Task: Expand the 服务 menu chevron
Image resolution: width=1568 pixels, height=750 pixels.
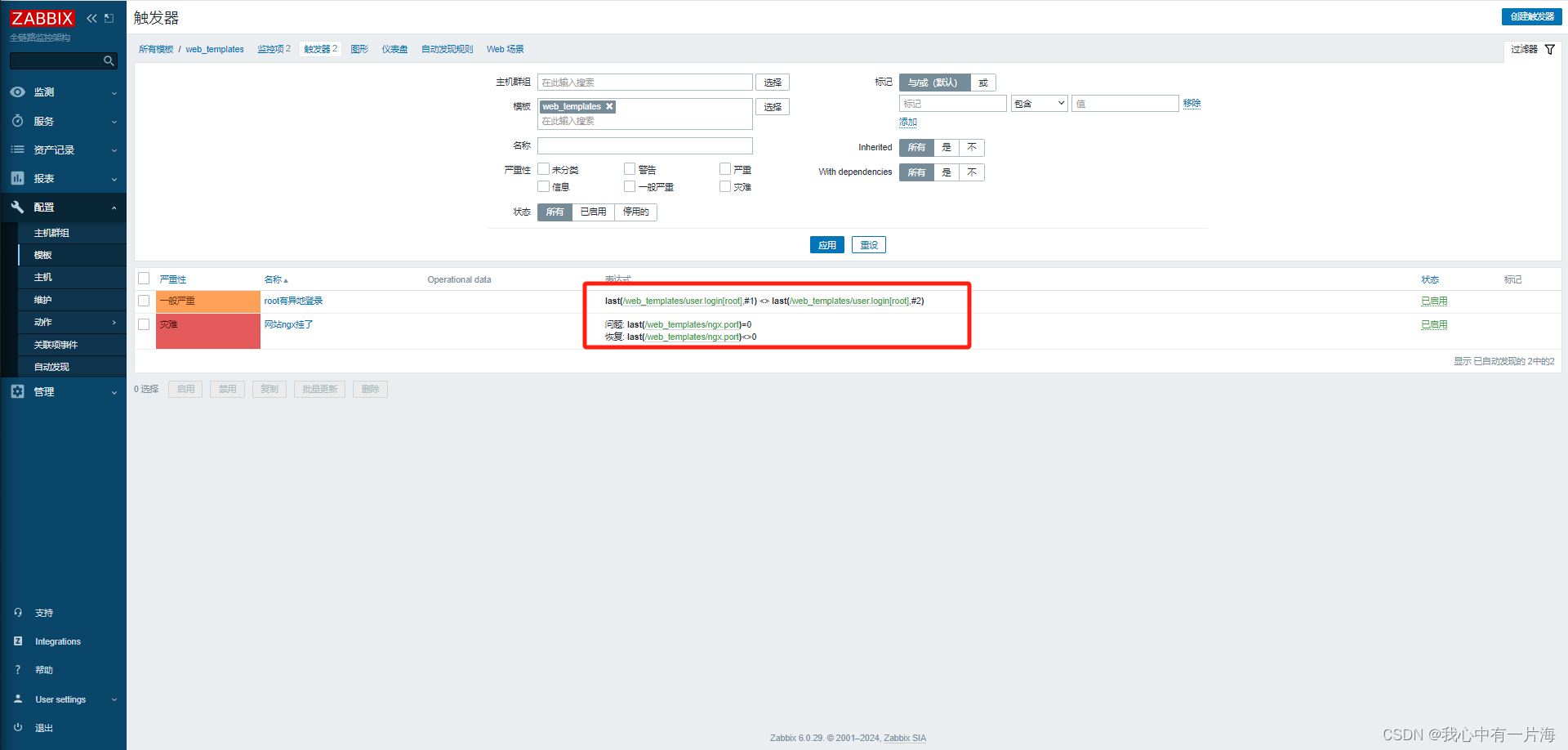Action: tap(114, 122)
